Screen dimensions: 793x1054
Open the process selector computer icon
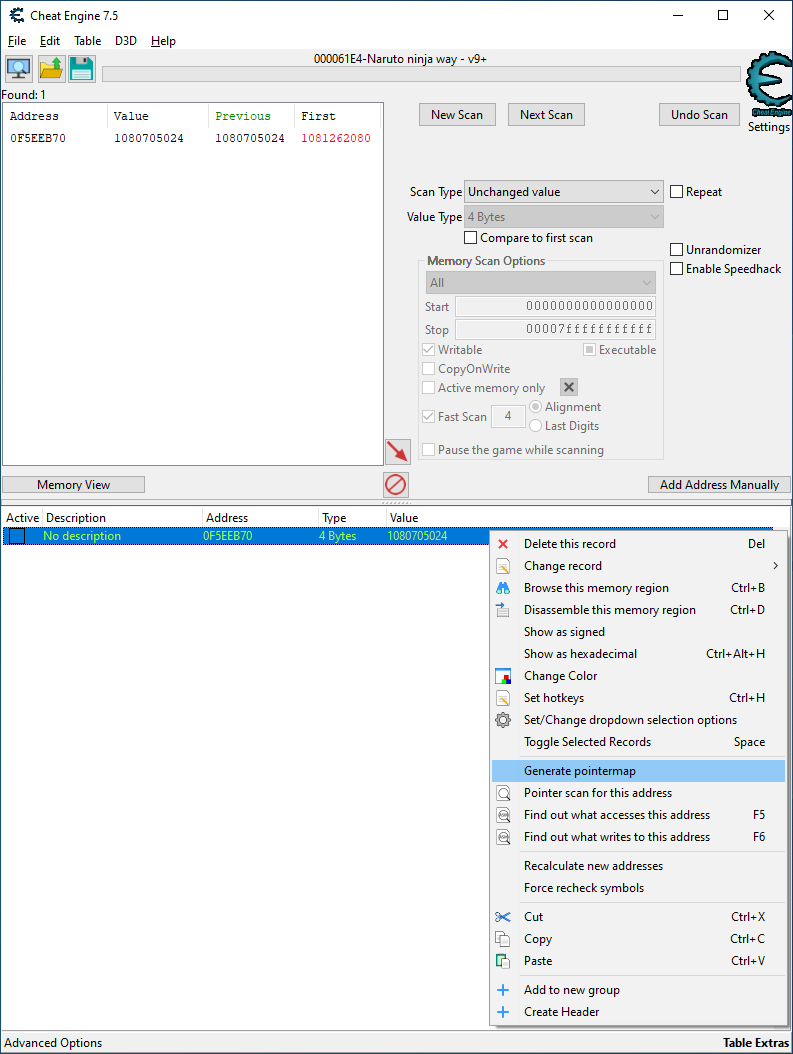18,69
